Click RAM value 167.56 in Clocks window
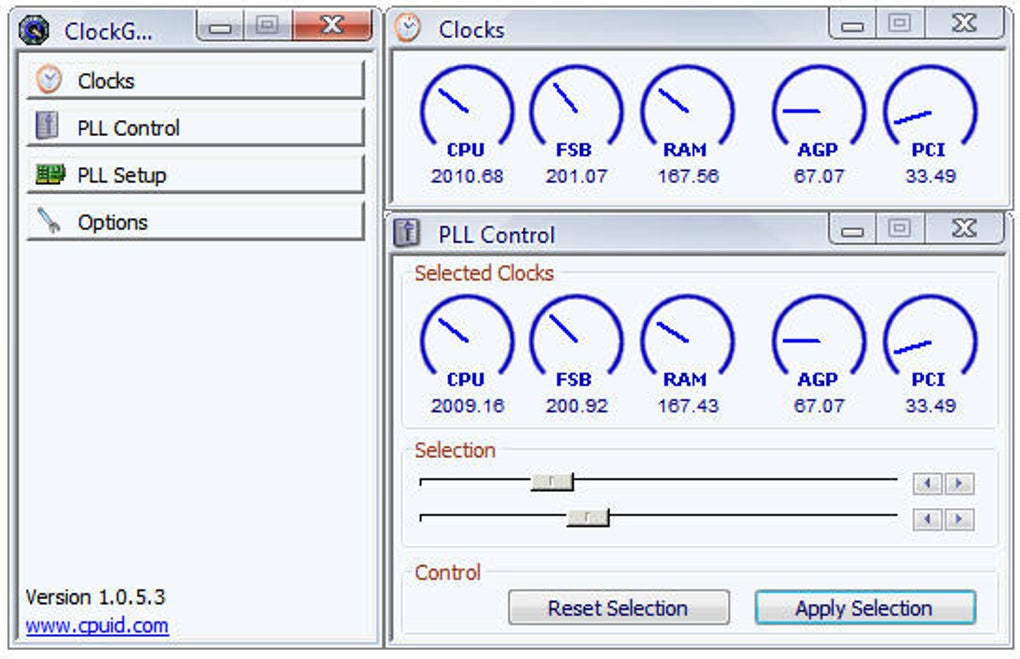Viewport: 1020px width, 659px height. tap(688, 176)
